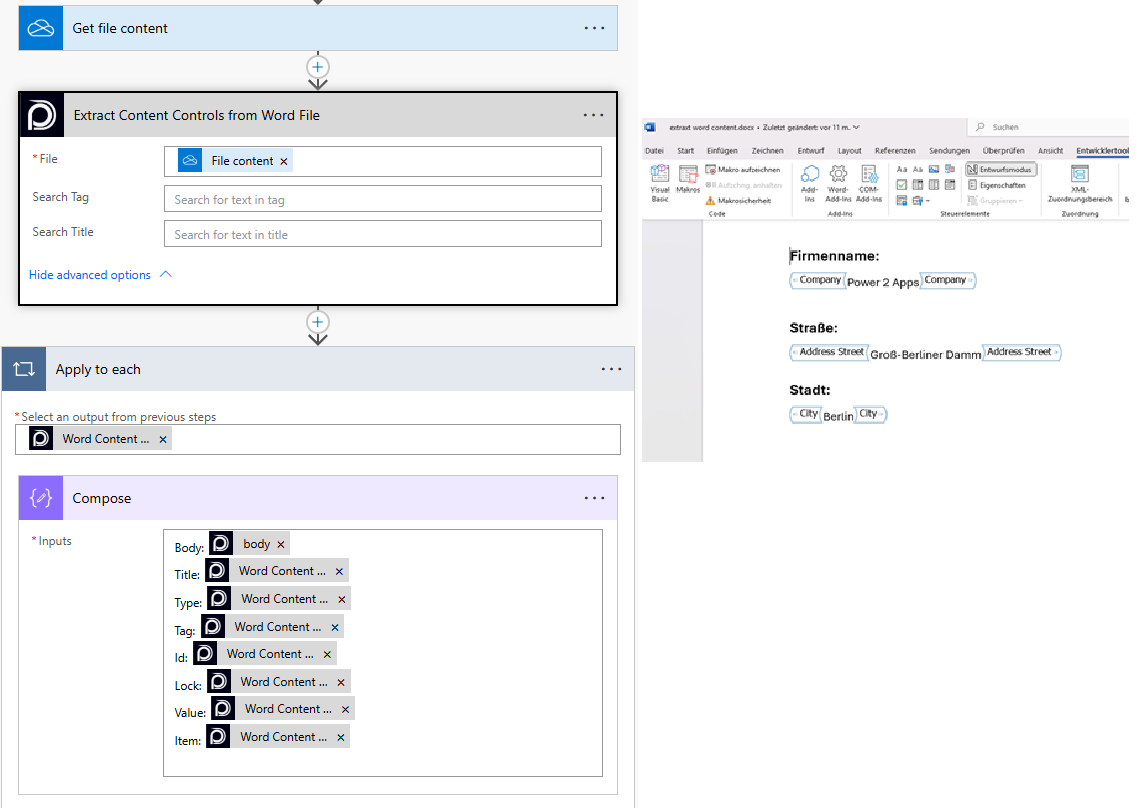The image size is (1147, 808).
Task: Click the Makros icon in Word ribbon
Action: pos(688,178)
